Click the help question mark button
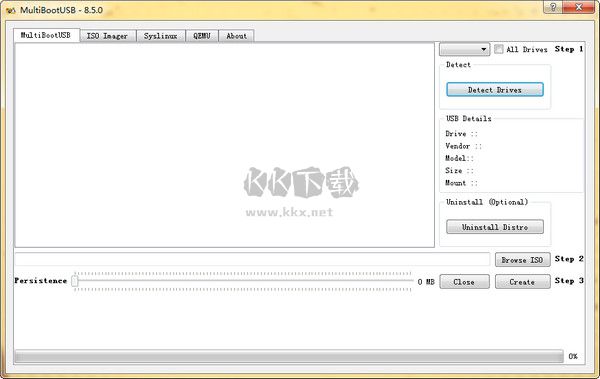Screen dimensions: 600x379 (x=553, y=7)
